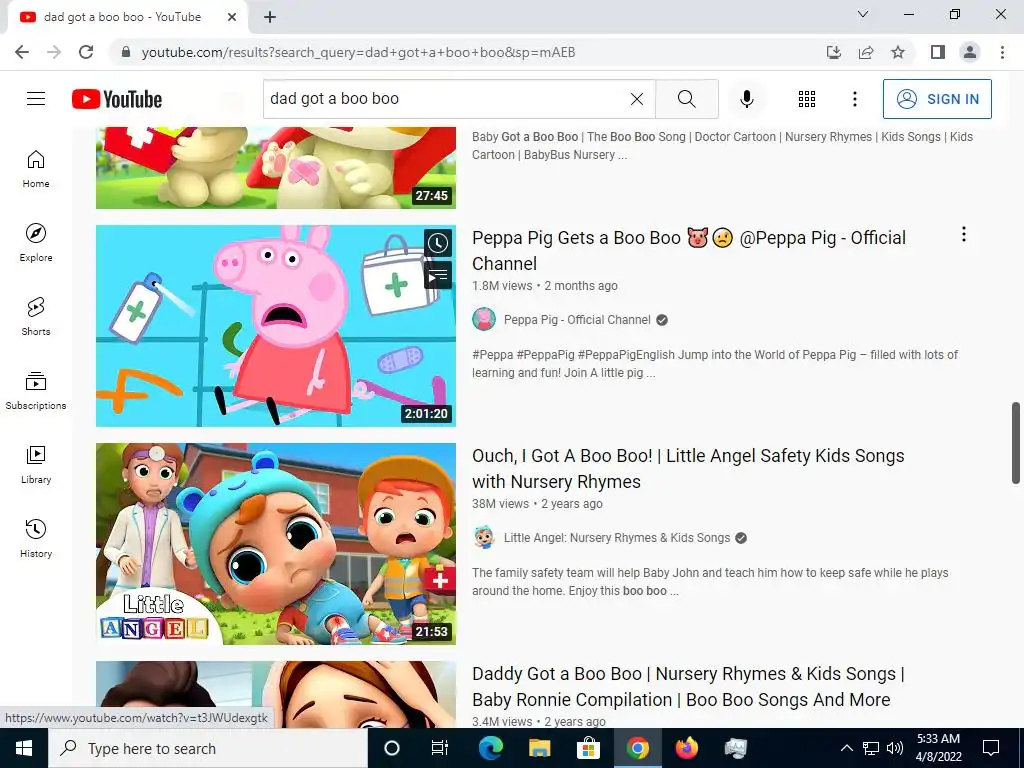1024x768 pixels.
Task: Open the Chrome profile button
Action: (970, 52)
